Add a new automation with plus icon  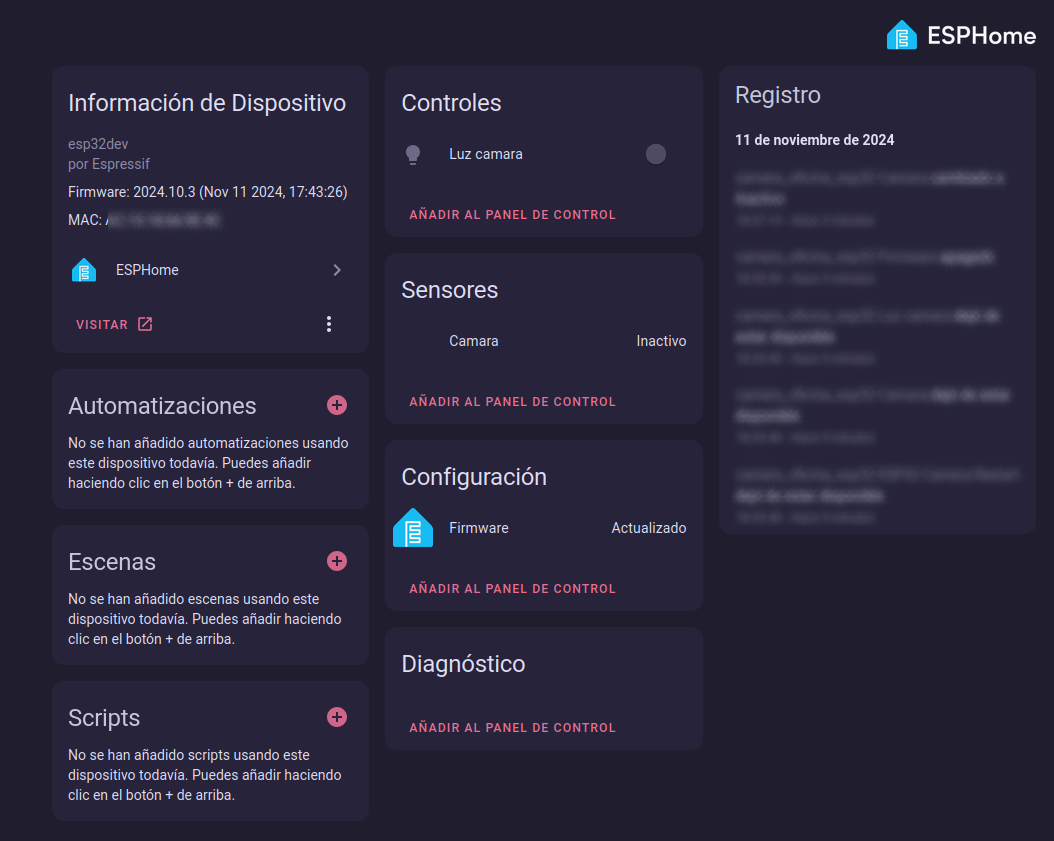337,405
